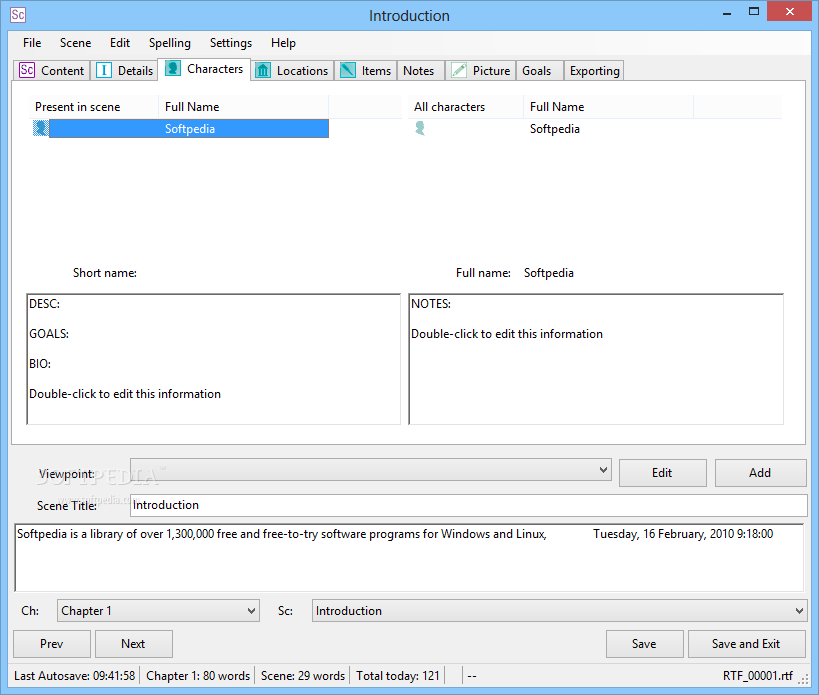Click the character icon in Present in scene row
819x695 pixels.
pyautogui.click(x=40, y=128)
